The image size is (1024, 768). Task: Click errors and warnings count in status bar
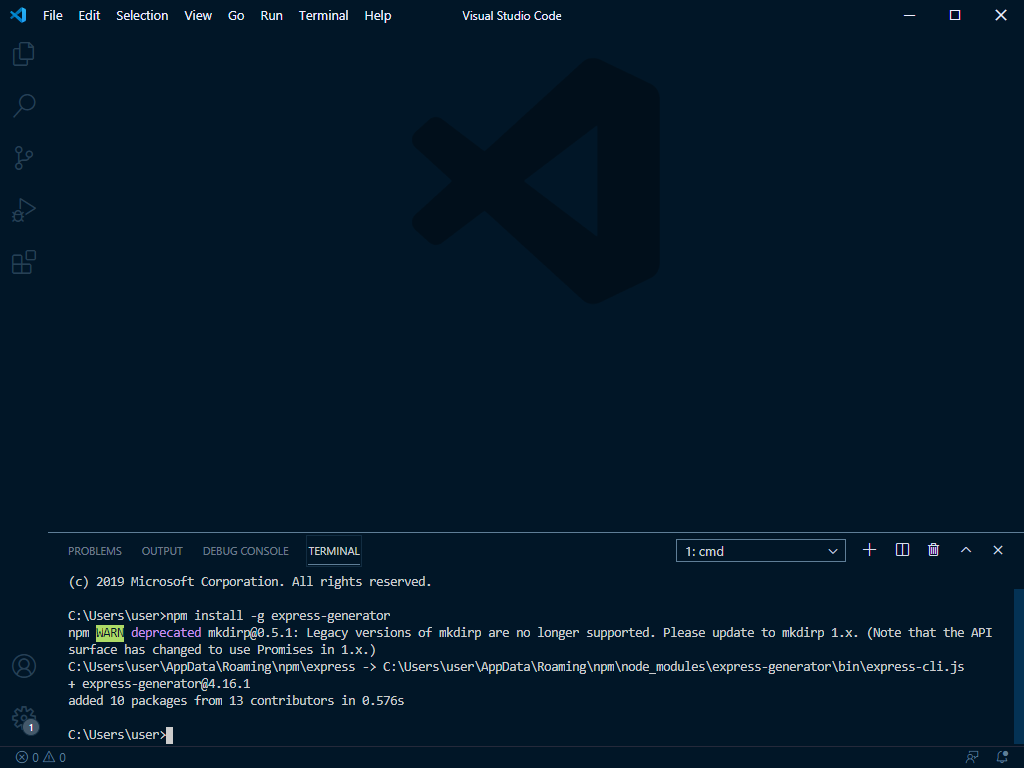(40, 758)
